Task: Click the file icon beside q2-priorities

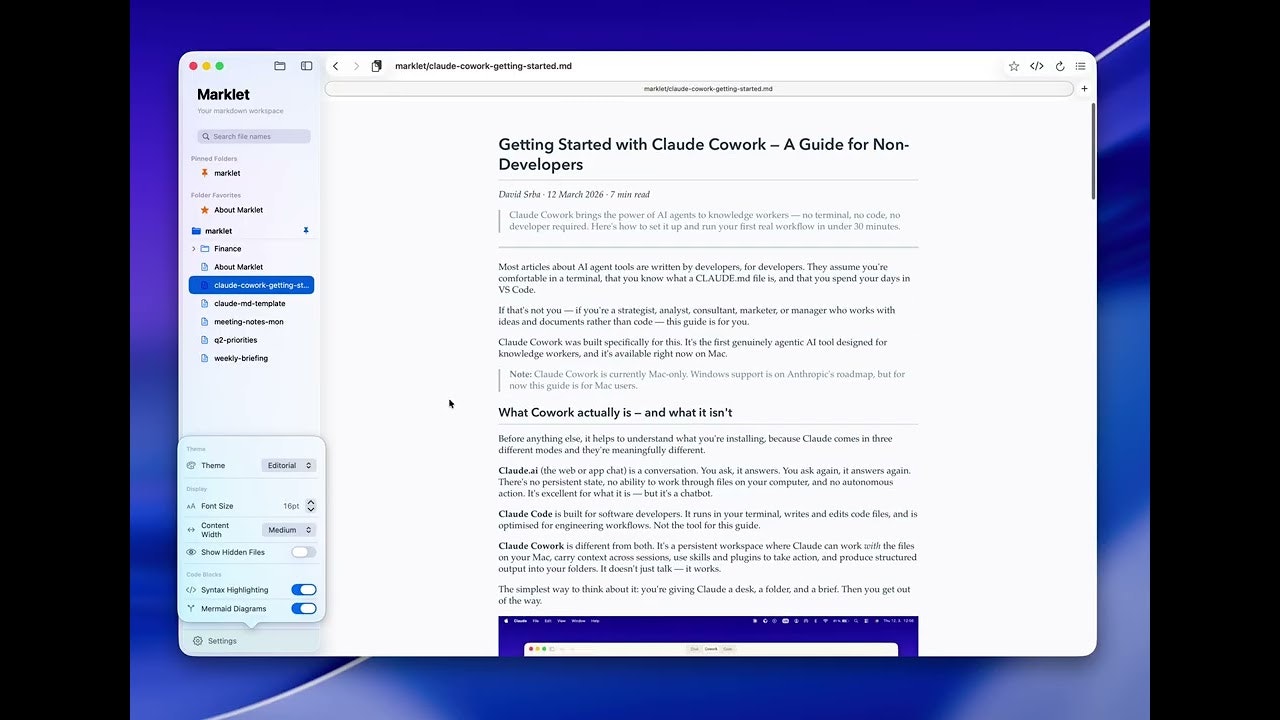Action: 205,340
